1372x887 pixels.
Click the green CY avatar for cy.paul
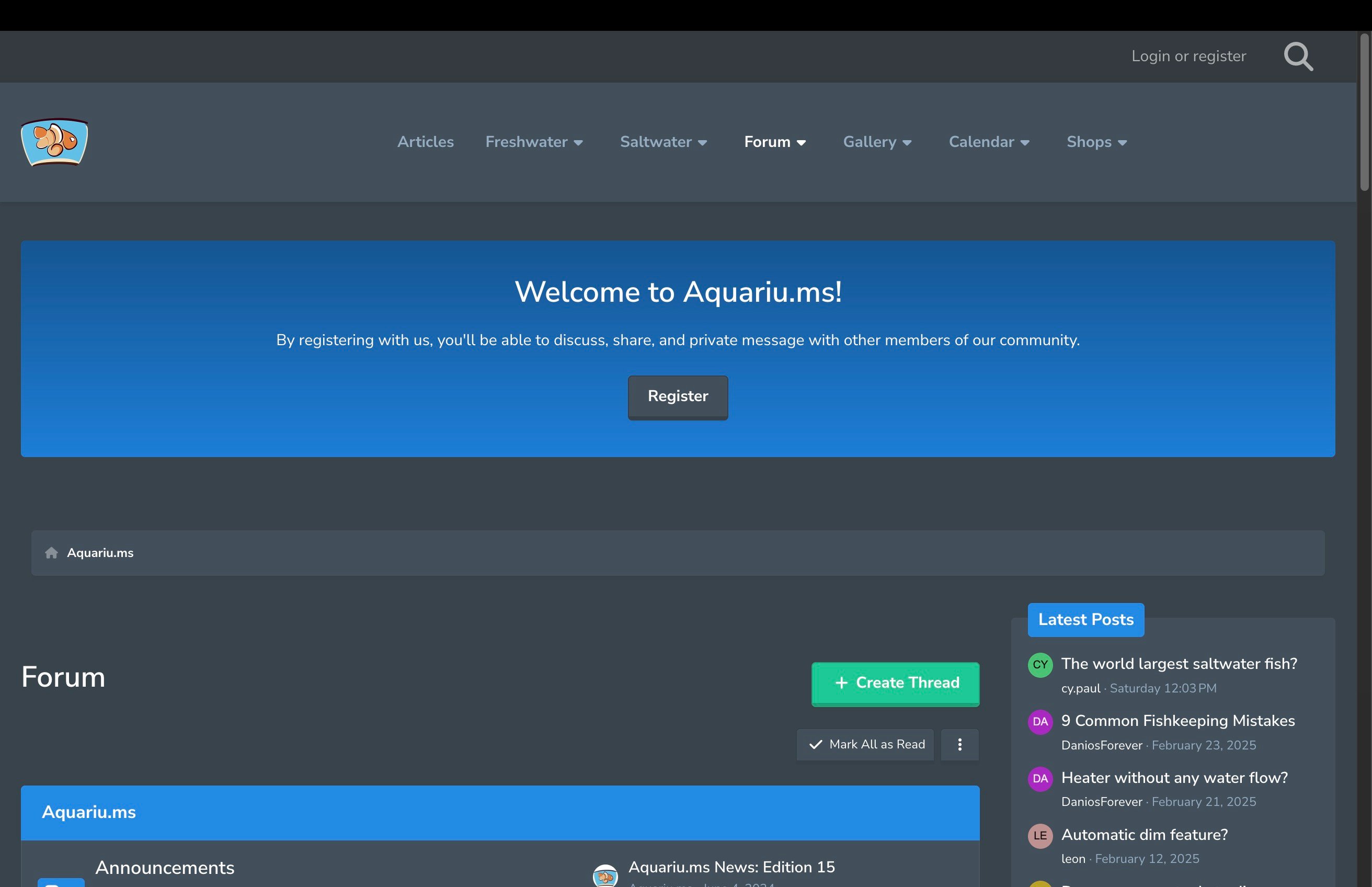click(x=1040, y=665)
